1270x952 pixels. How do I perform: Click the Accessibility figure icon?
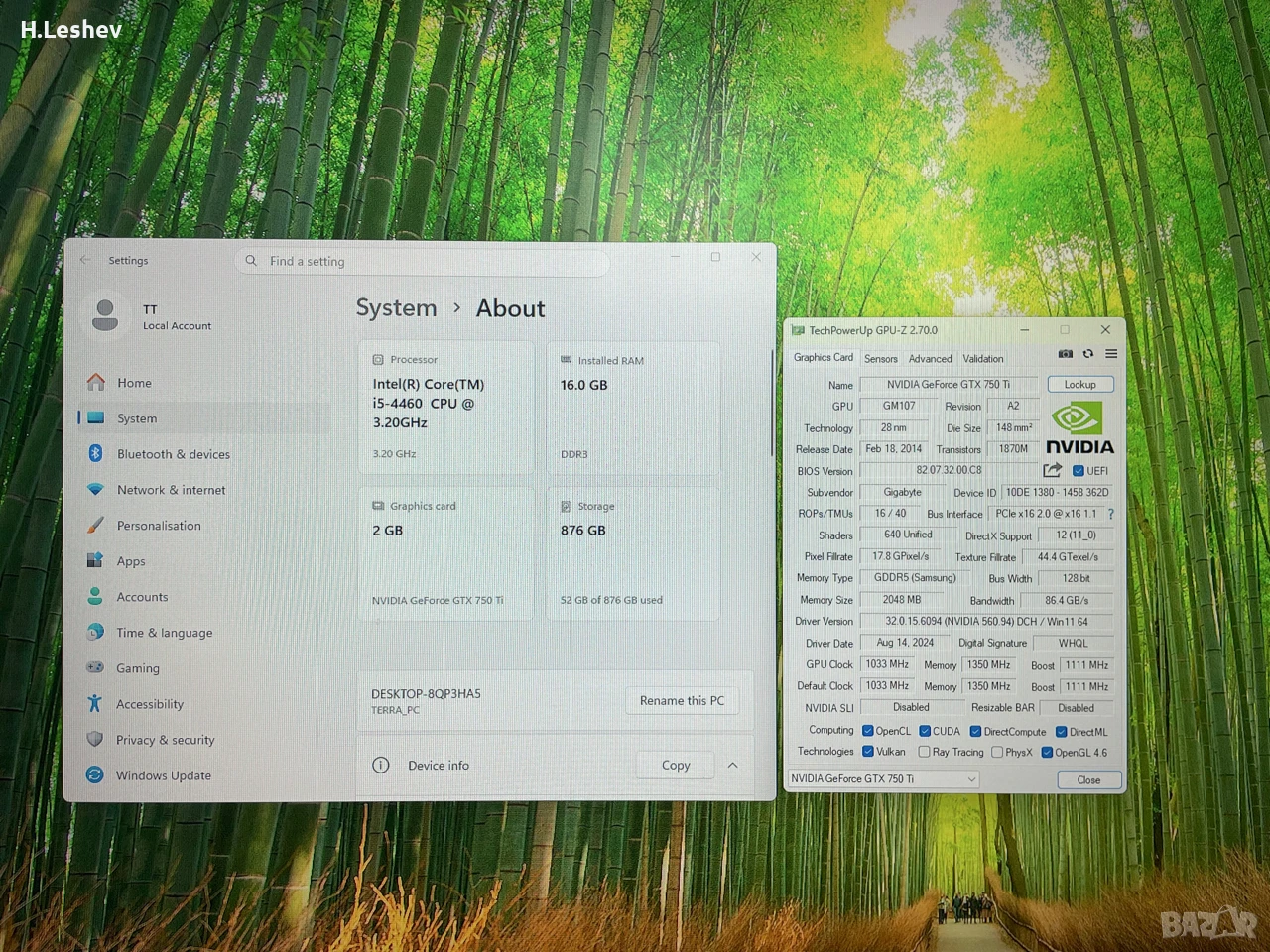tap(94, 703)
